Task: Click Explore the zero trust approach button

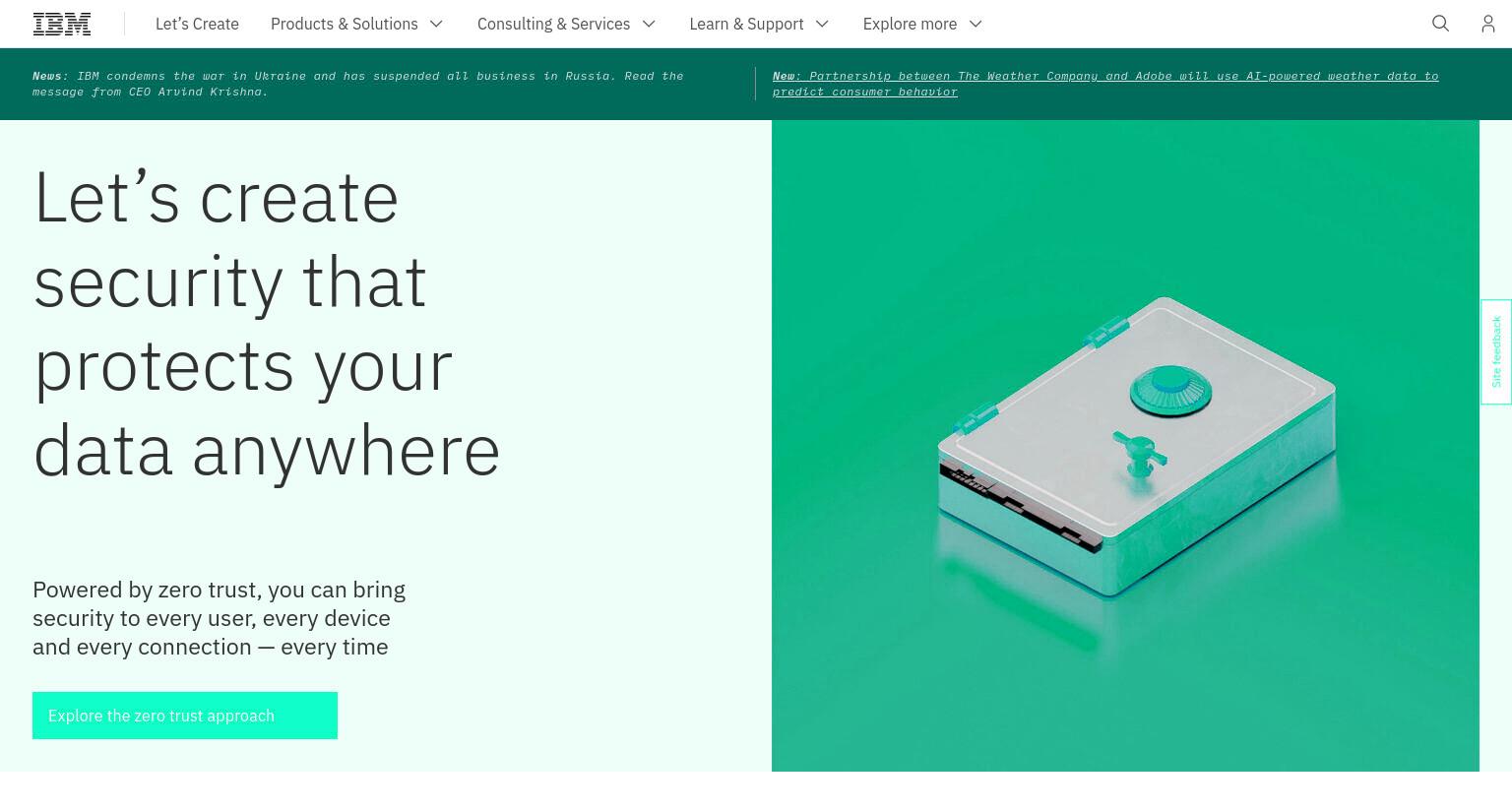Action: click(185, 716)
